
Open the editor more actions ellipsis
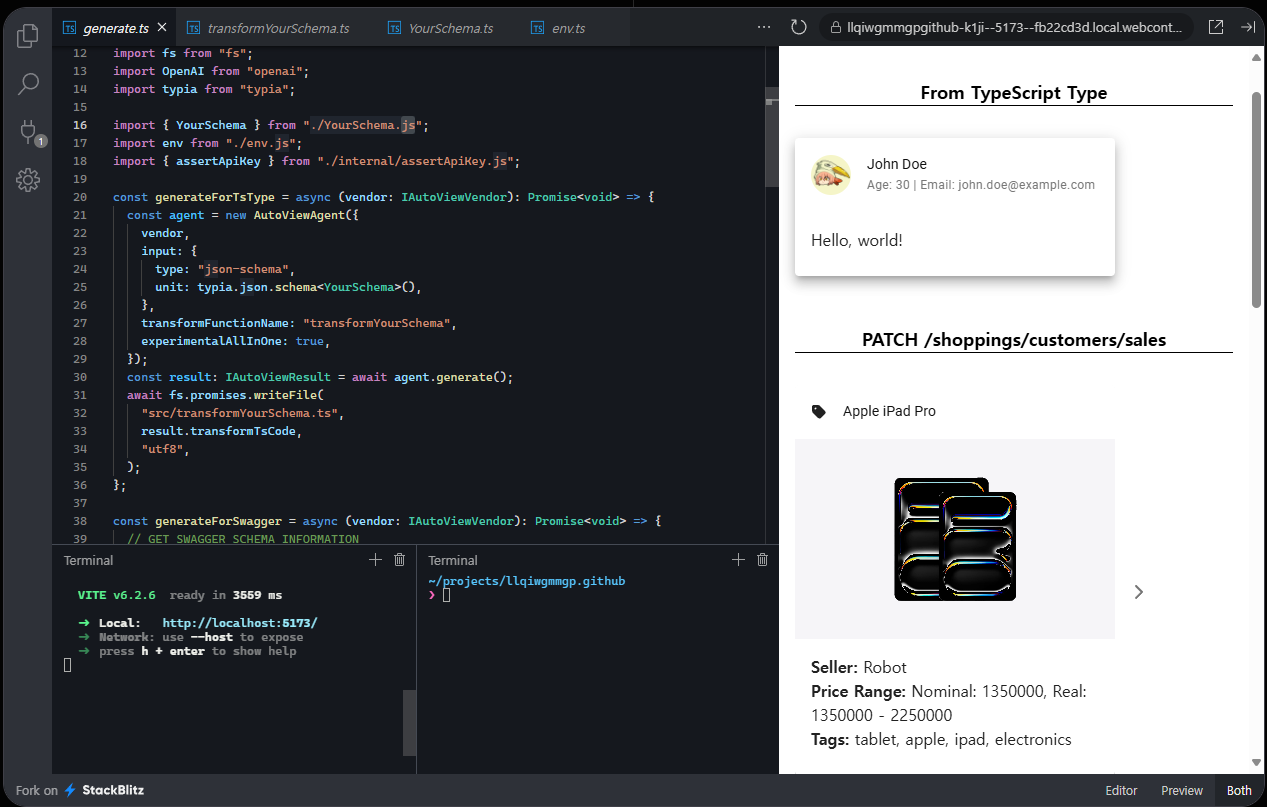pos(764,27)
